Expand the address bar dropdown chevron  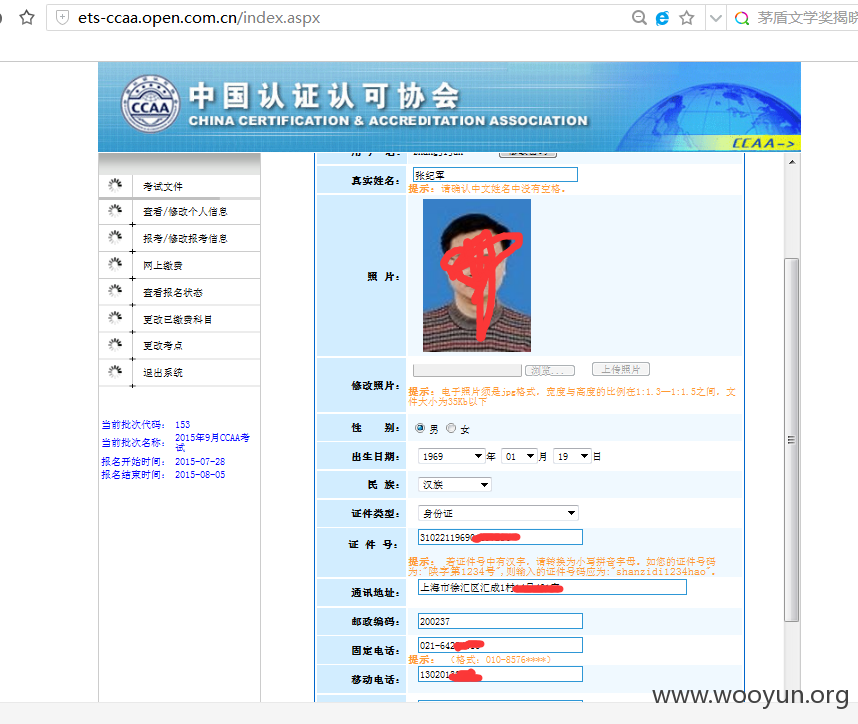(715, 18)
